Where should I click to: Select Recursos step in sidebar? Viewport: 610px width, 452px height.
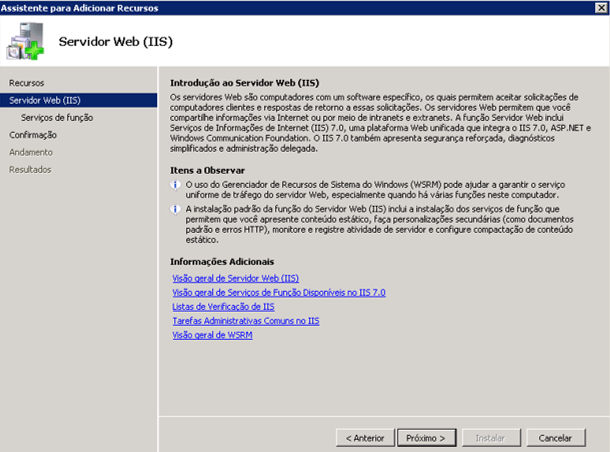26,83
